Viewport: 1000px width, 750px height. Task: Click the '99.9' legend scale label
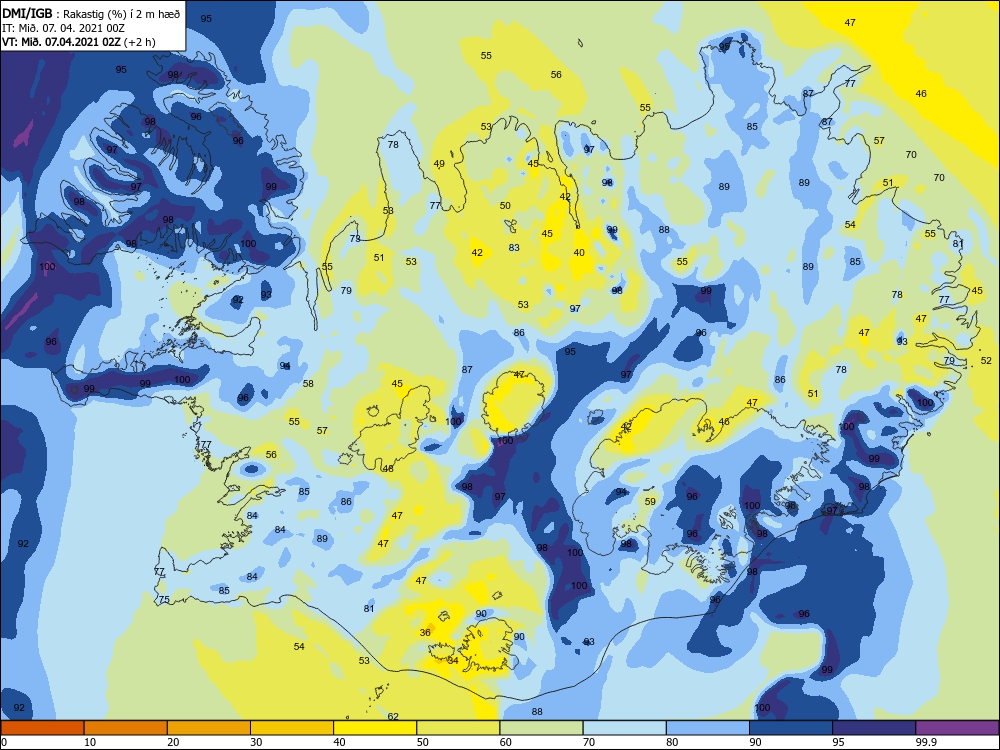click(x=925, y=742)
